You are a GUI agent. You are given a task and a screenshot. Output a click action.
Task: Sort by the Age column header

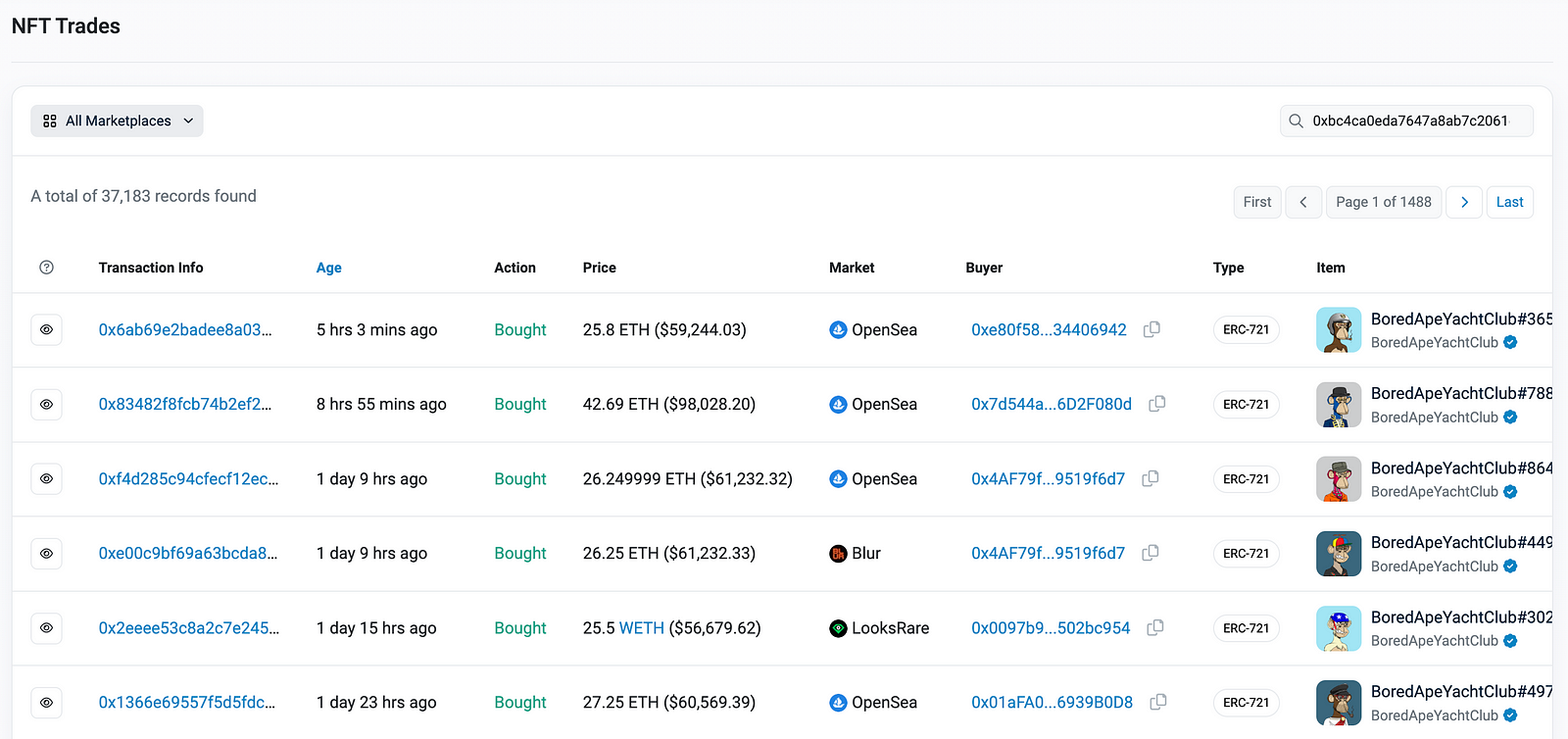click(x=328, y=268)
